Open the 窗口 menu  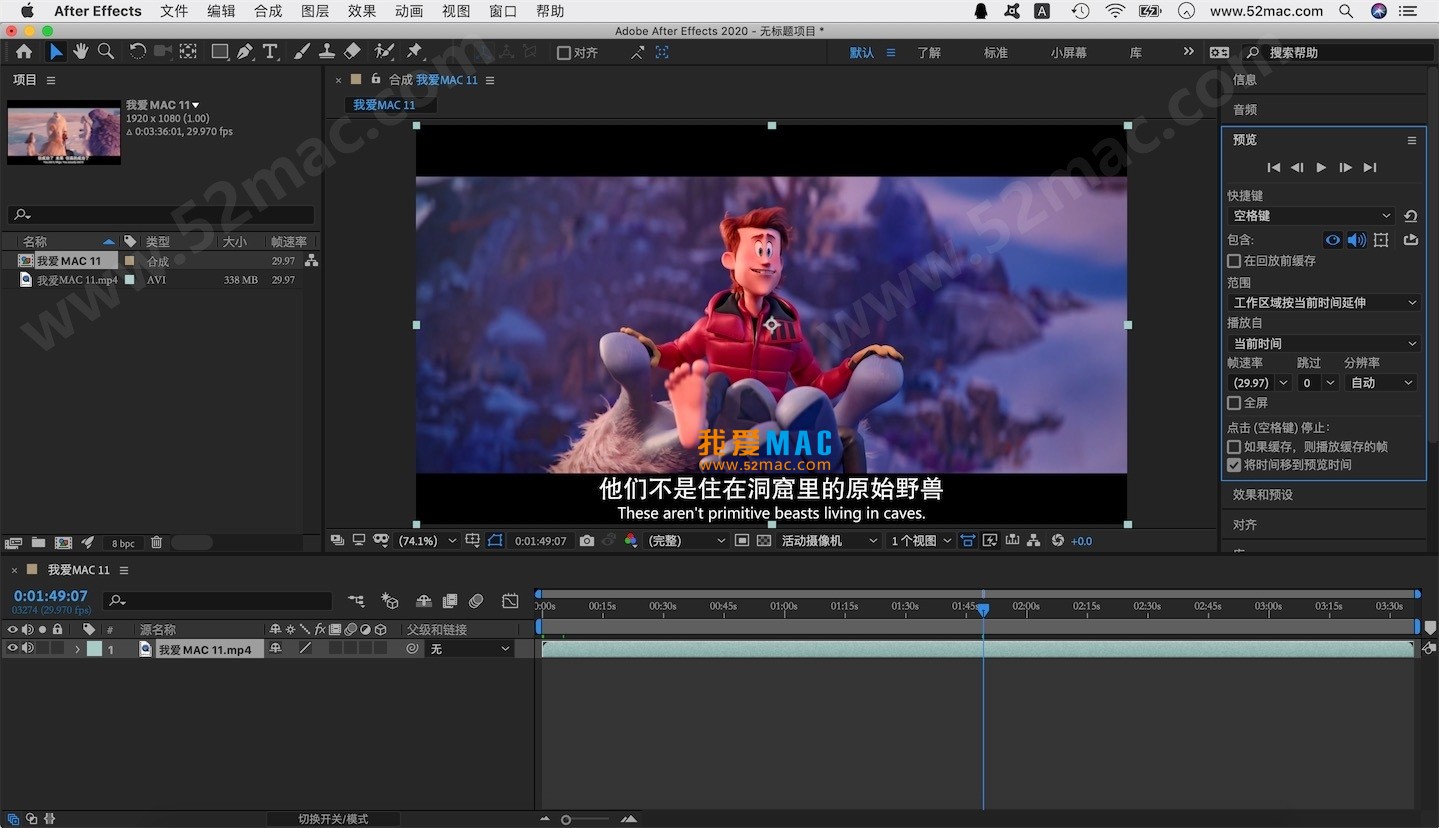coord(503,11)
